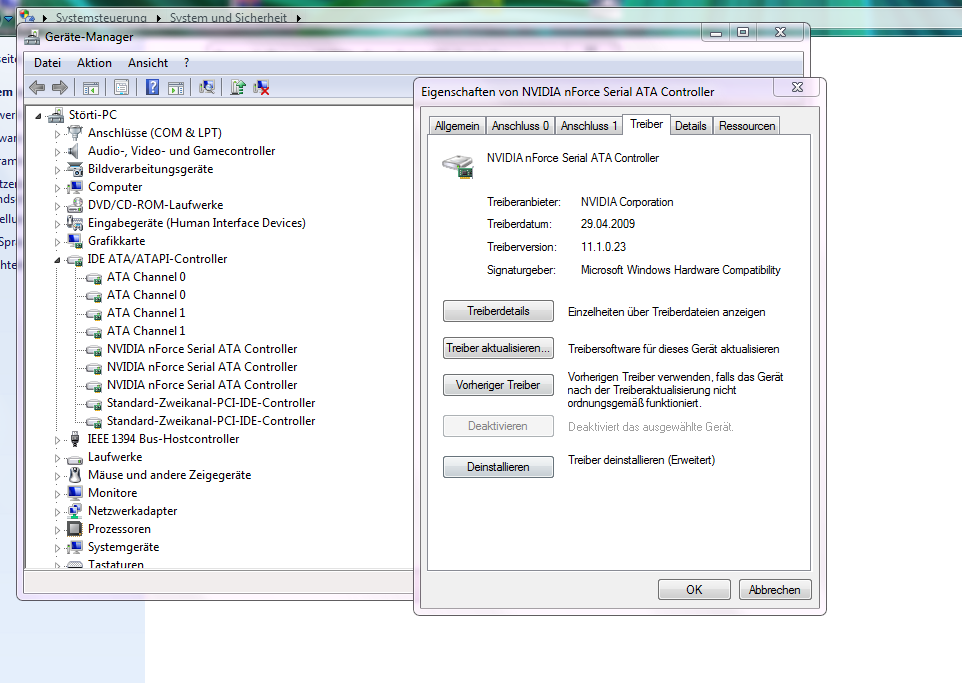
Task: Click the Forward arrow in Geräte-Manager toolbar
Action: 60,88
